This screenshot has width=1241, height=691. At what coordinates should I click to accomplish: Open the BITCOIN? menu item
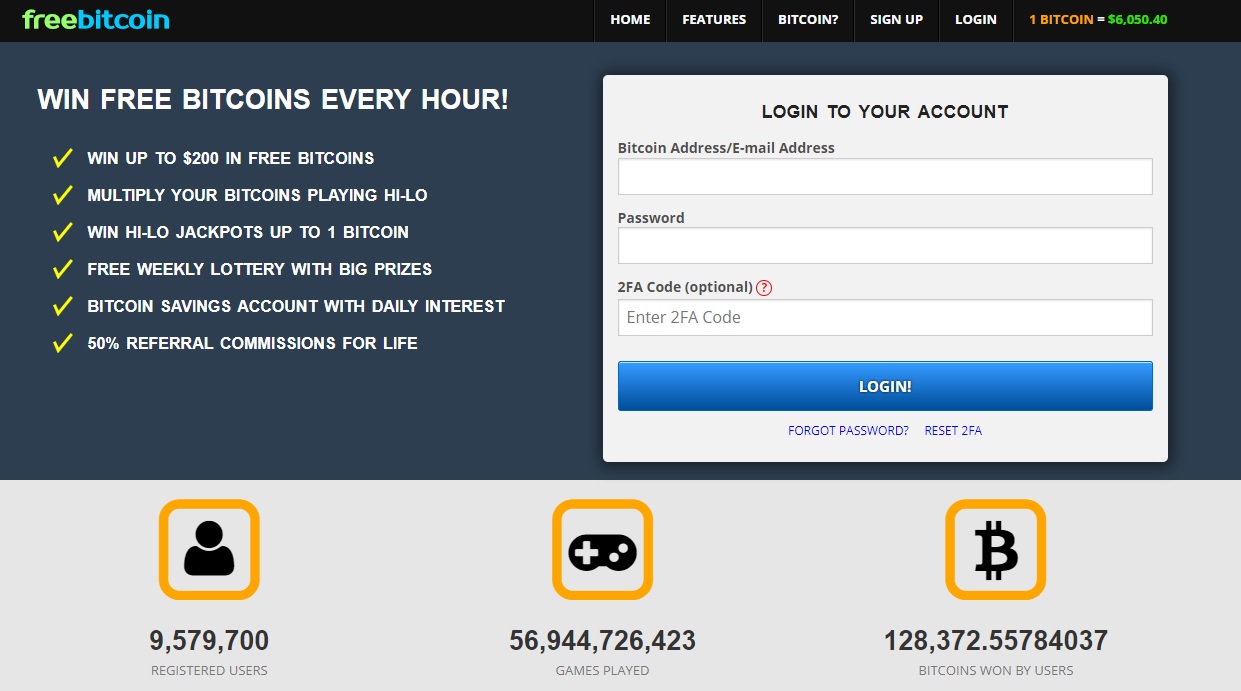[x=808, y=20]
